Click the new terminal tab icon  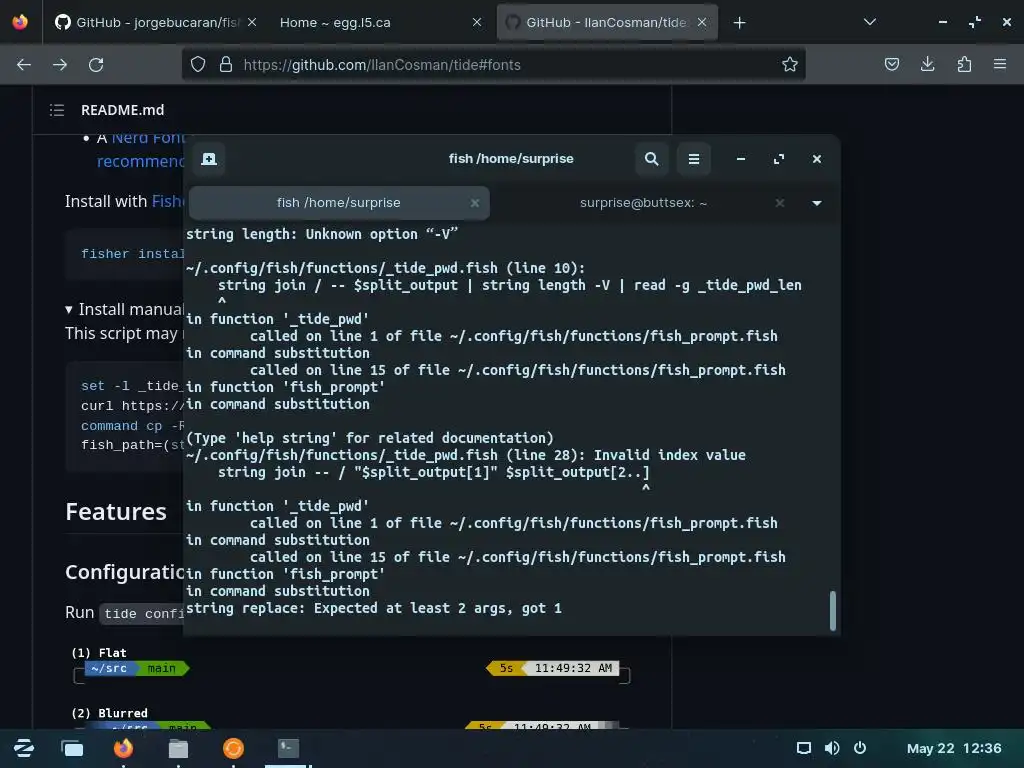click(x=209, y=159)
